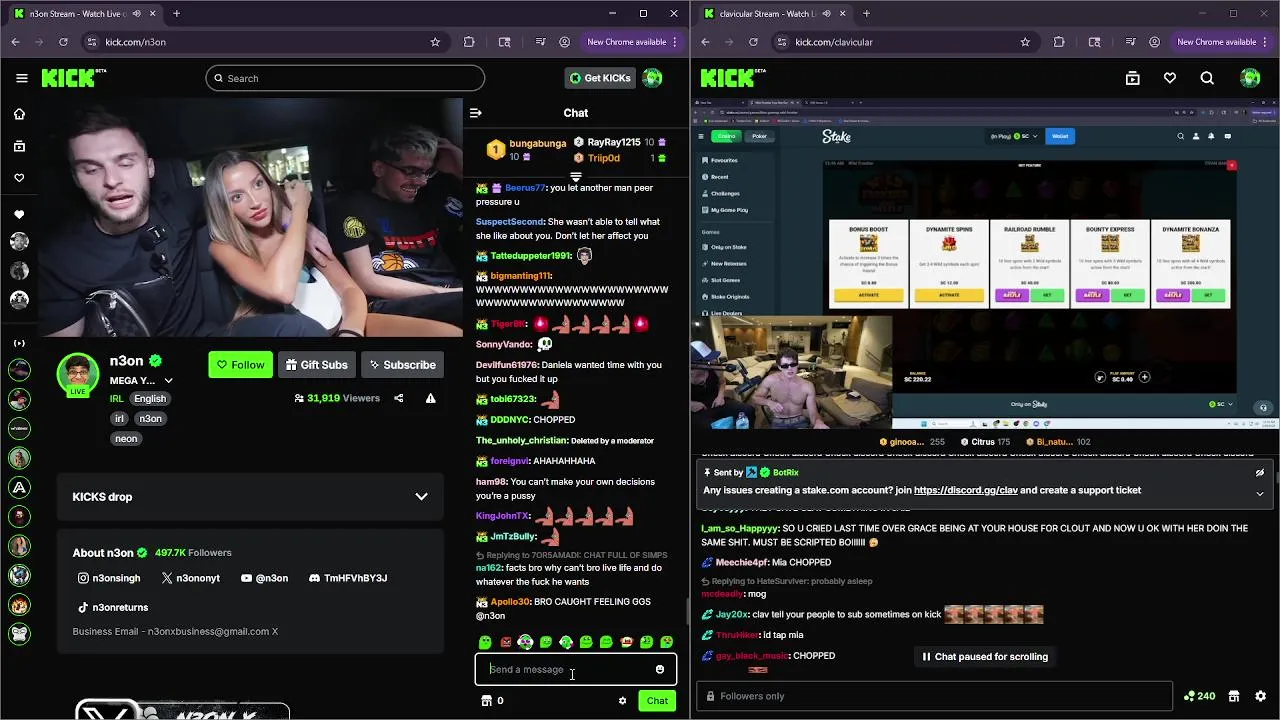Click the neon tag

pyautogui.click(x=126, y=439)
